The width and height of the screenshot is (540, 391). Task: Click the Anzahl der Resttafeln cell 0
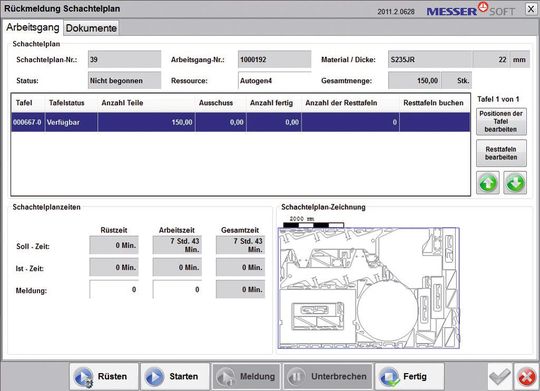pyautogui.click(x=350, y=122)
